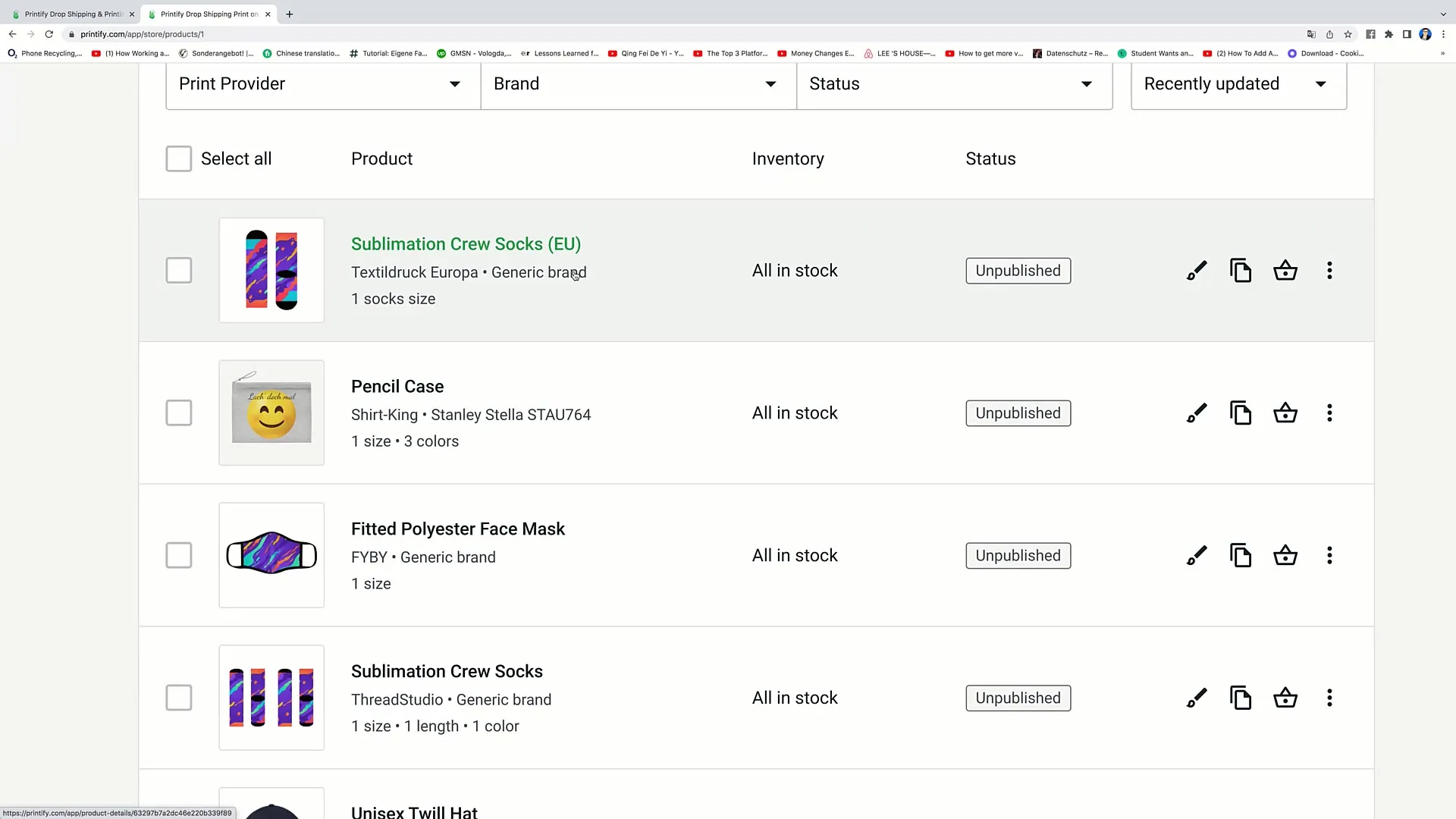Tick checkbox for Pencil Case product
Screen dimensions: 1456x819
pyautogui.click(x=179, y=413)
